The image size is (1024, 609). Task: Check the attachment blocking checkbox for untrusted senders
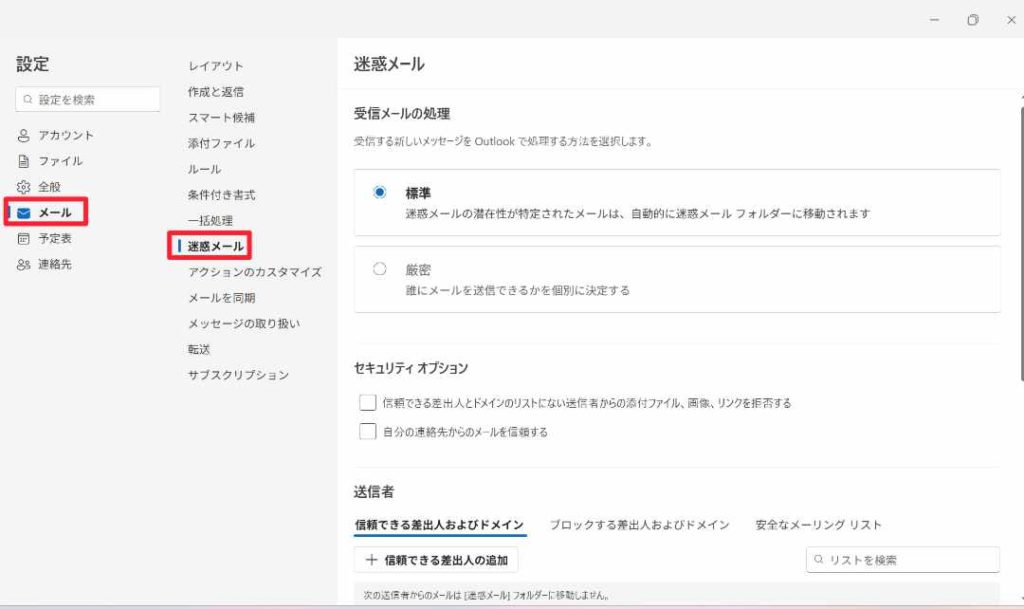coord(367,403)
